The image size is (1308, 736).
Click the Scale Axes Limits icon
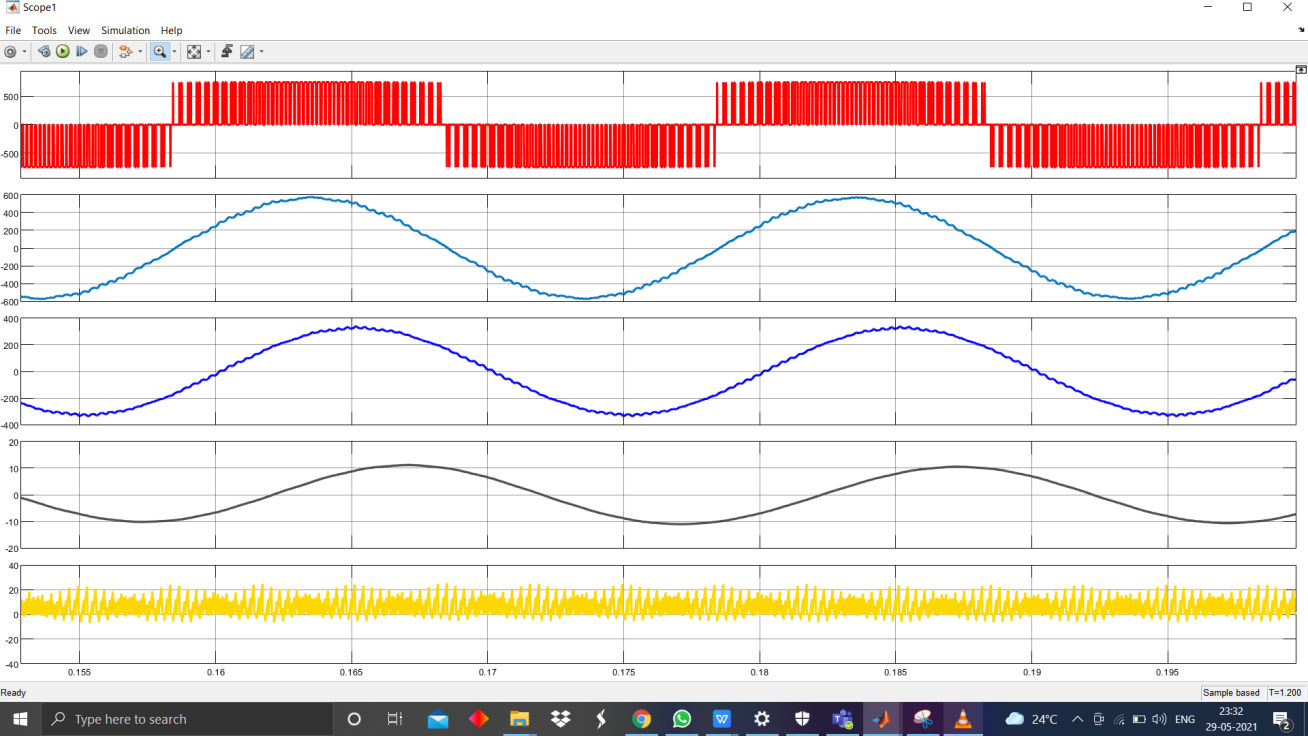click(x=194, y=52)
